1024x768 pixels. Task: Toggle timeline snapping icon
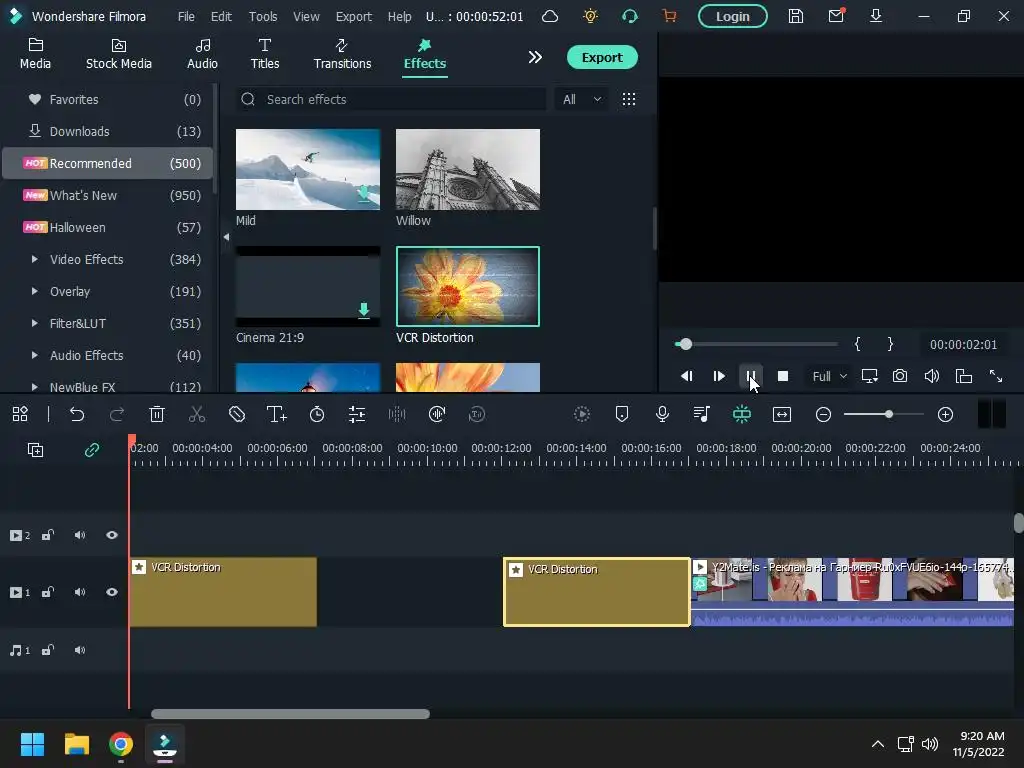click(x=742, y=414)
